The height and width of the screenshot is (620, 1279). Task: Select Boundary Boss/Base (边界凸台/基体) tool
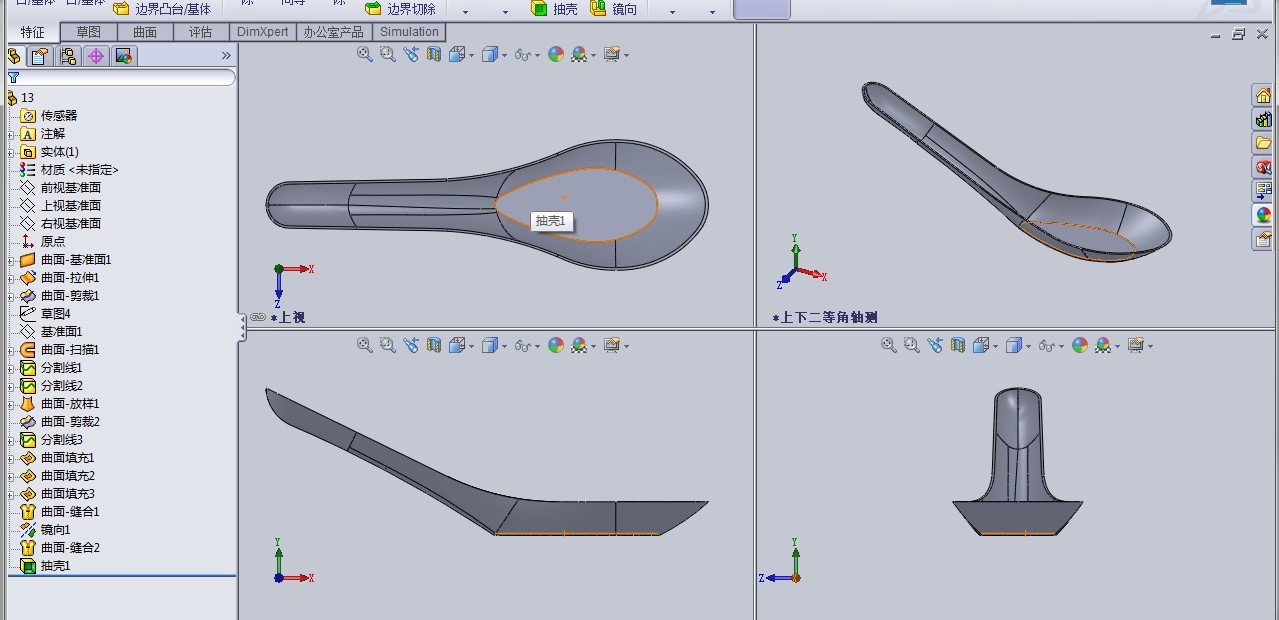click(x=162, y=9)
